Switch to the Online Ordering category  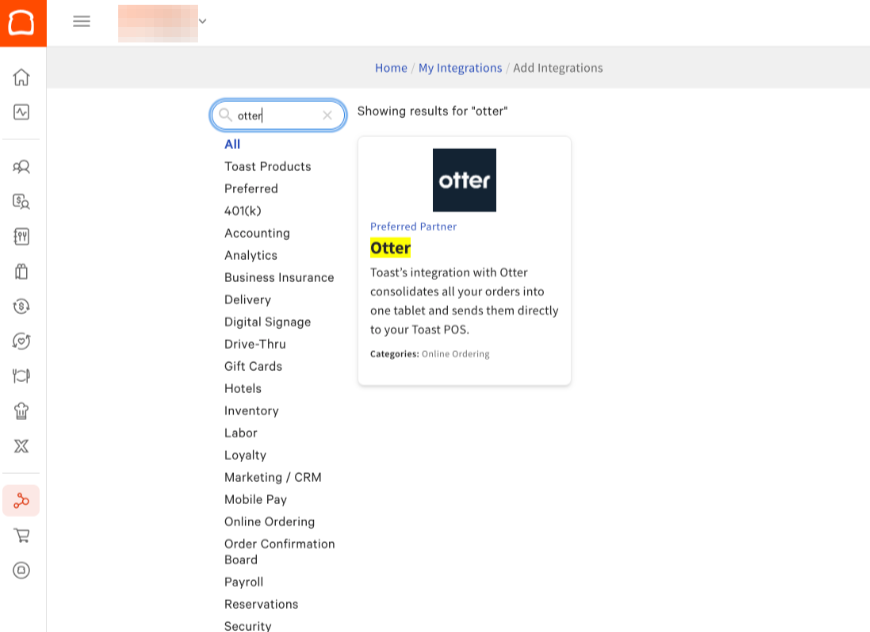269,521
